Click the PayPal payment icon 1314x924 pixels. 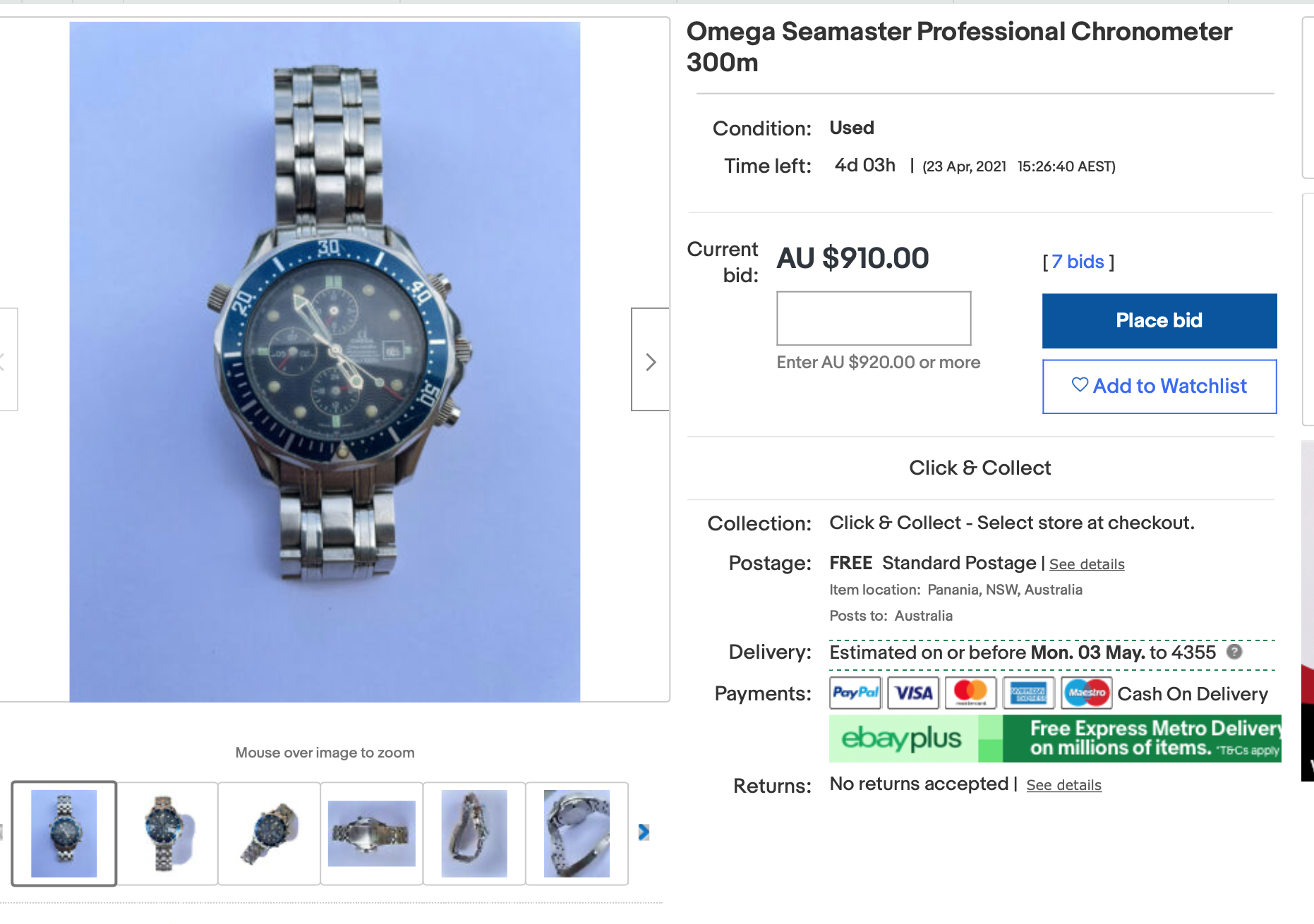point(855,693)
